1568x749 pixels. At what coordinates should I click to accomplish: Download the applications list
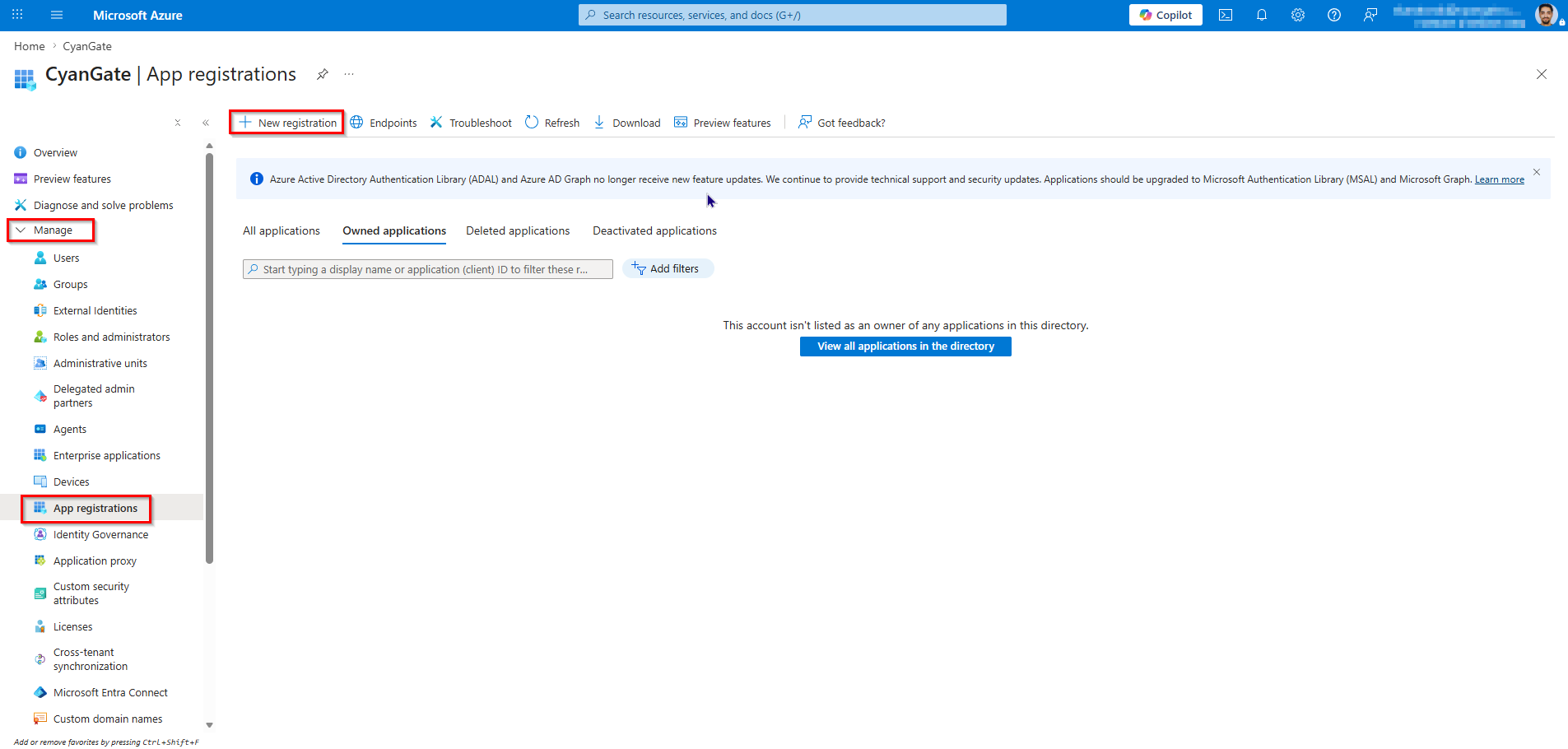627,123
